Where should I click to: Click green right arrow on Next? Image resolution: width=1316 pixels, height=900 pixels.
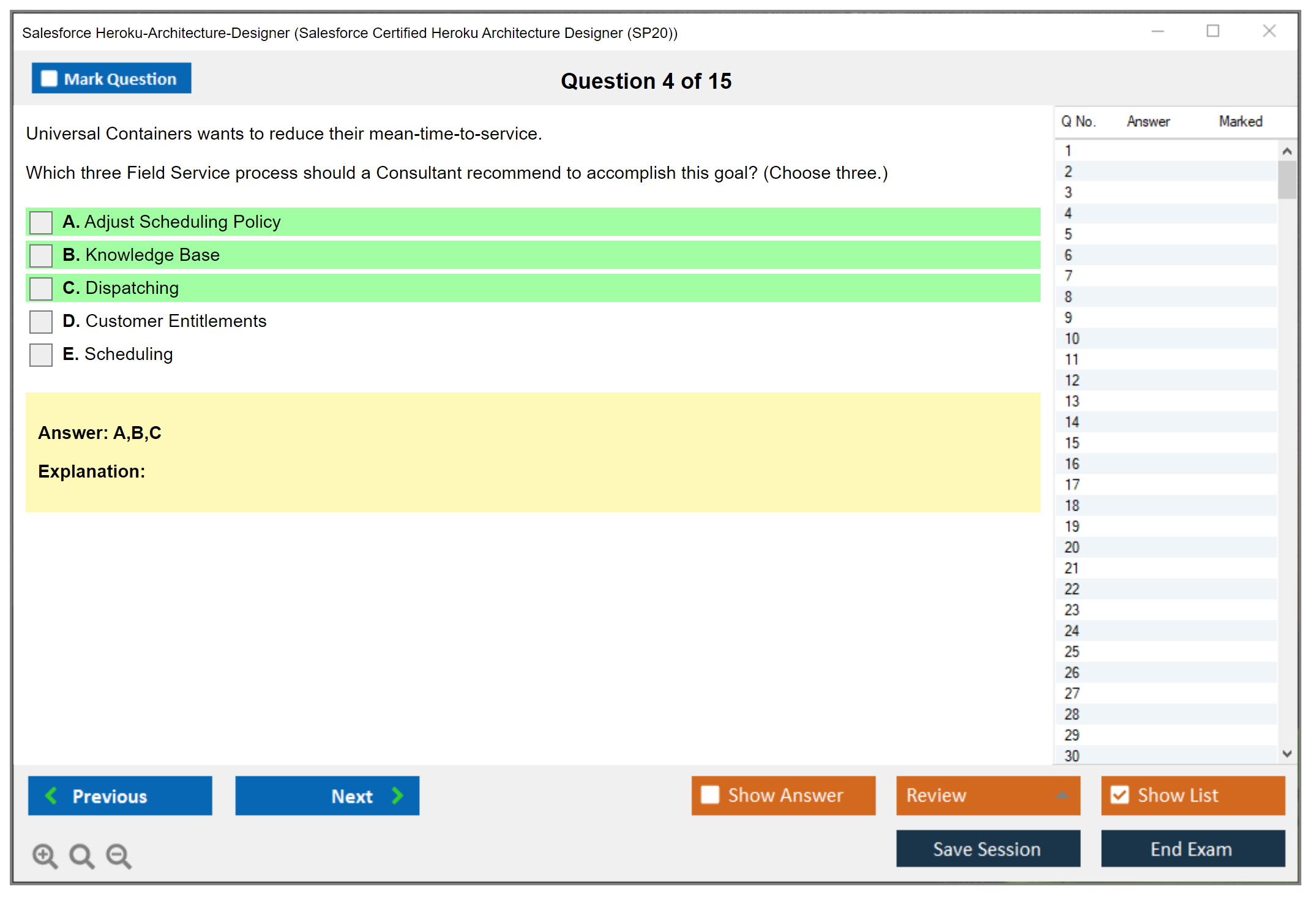[397, 795]
